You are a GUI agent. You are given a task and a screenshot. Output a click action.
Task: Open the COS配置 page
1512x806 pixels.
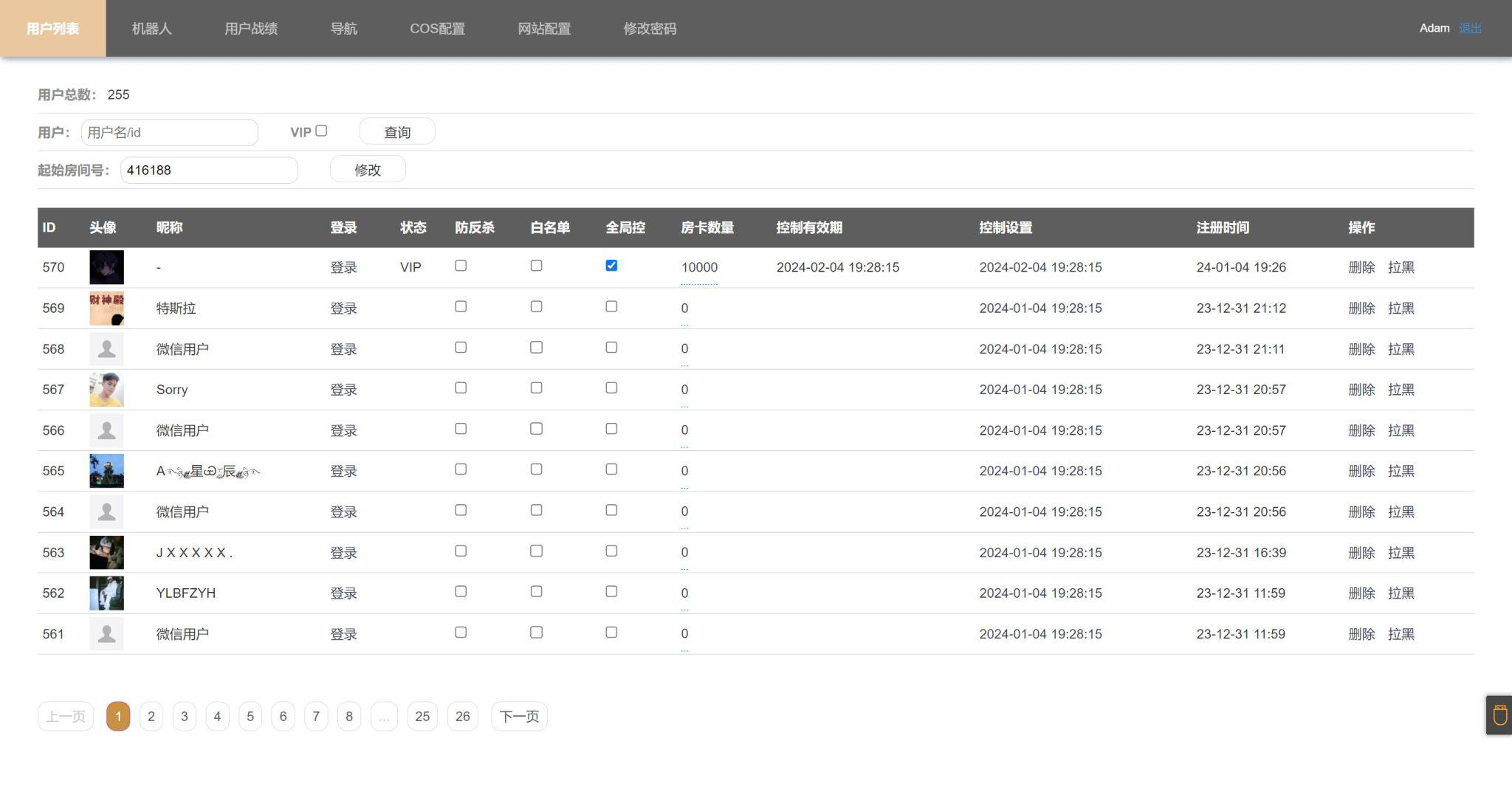[x=438, y=29]
